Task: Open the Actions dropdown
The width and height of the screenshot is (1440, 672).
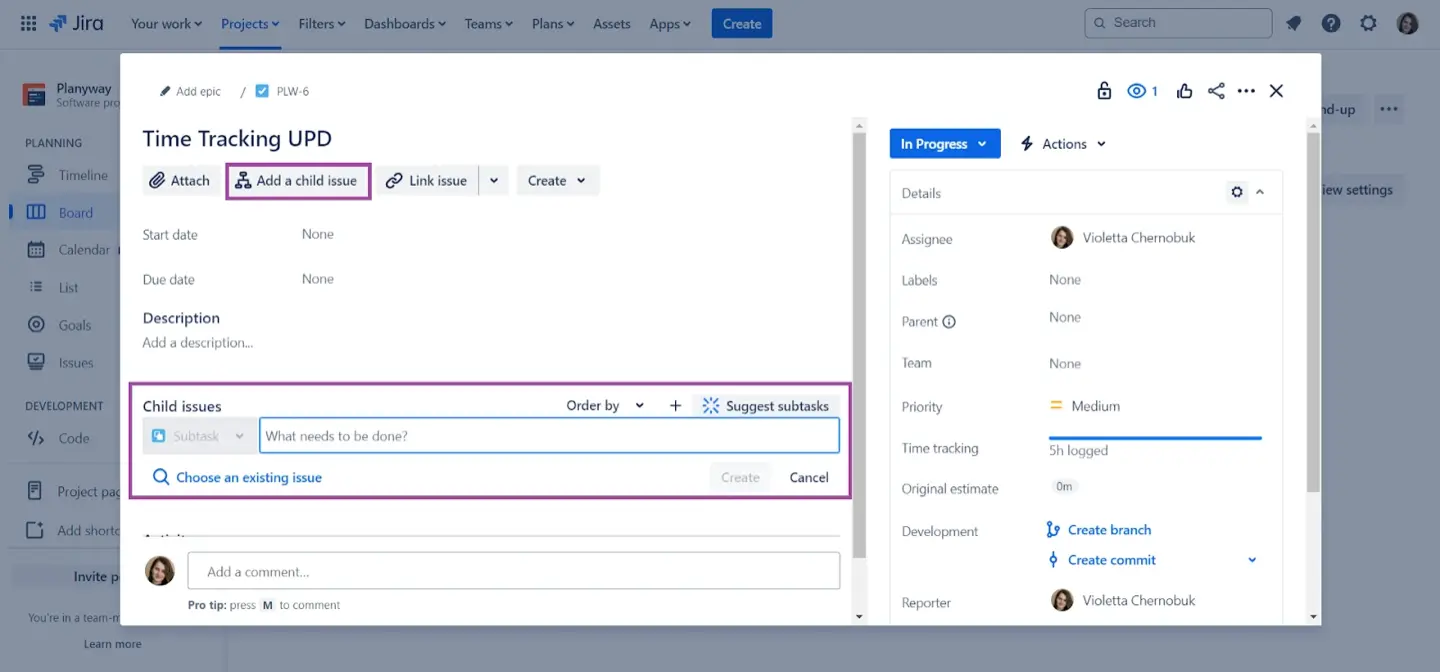Action: click(1062, 143)
